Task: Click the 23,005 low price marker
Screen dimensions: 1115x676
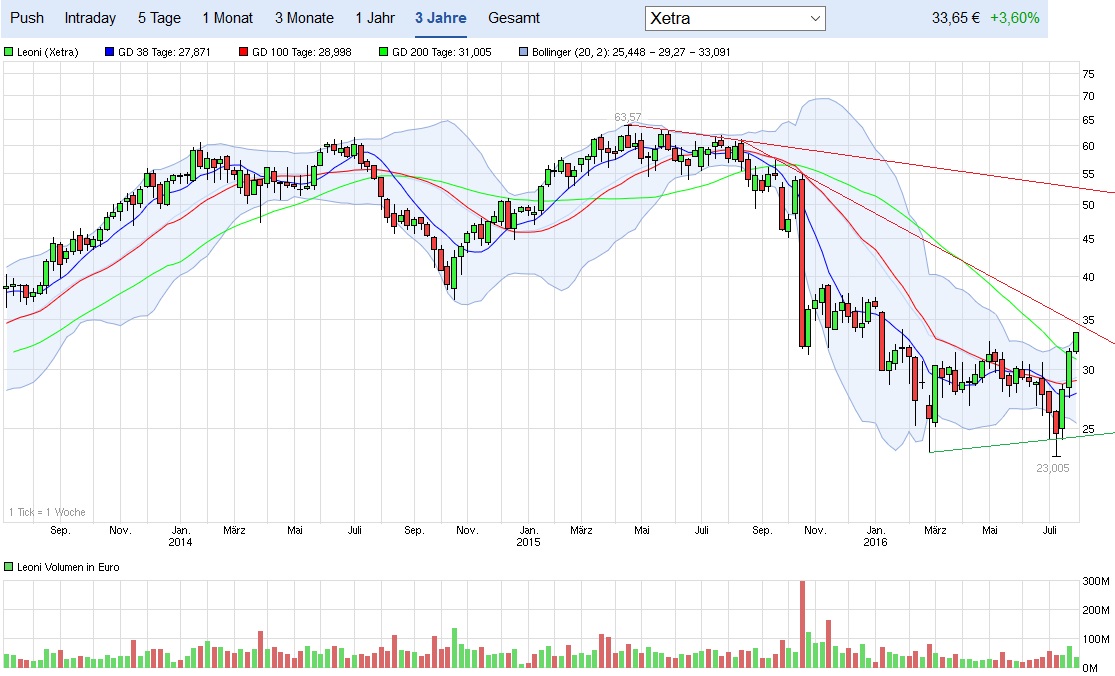Action: (1053, 467)
